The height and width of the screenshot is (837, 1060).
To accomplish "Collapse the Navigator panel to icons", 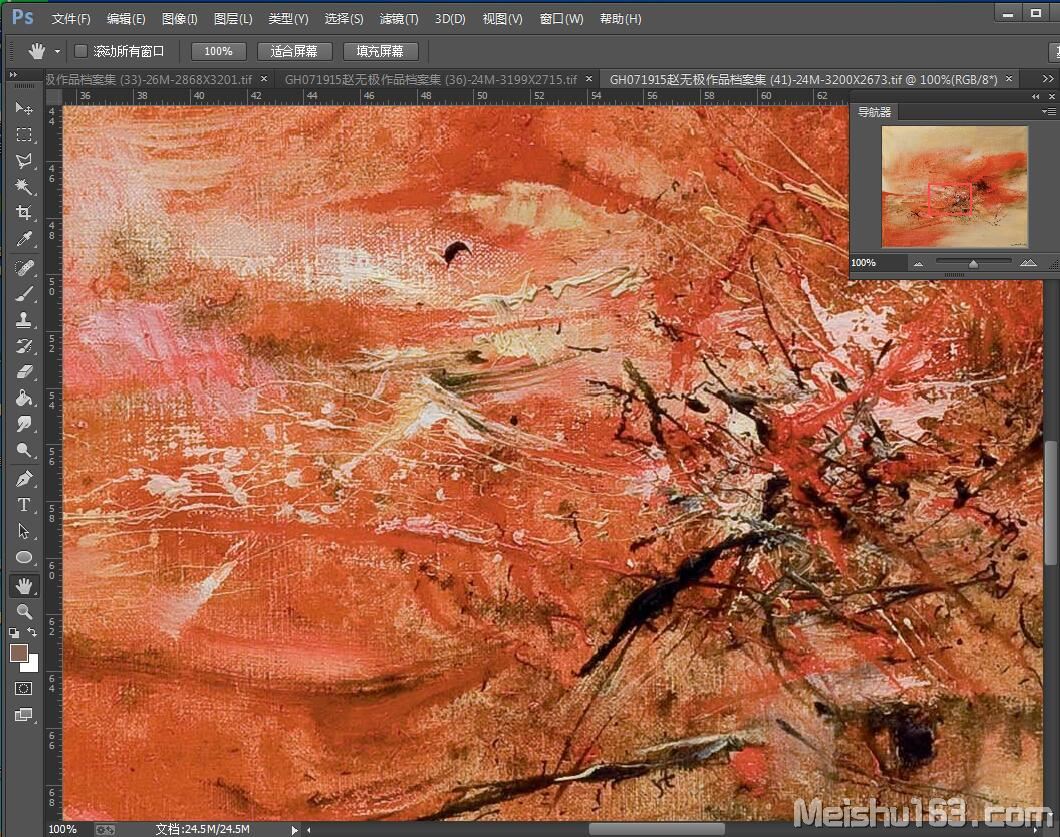I will coord(1036,97).
